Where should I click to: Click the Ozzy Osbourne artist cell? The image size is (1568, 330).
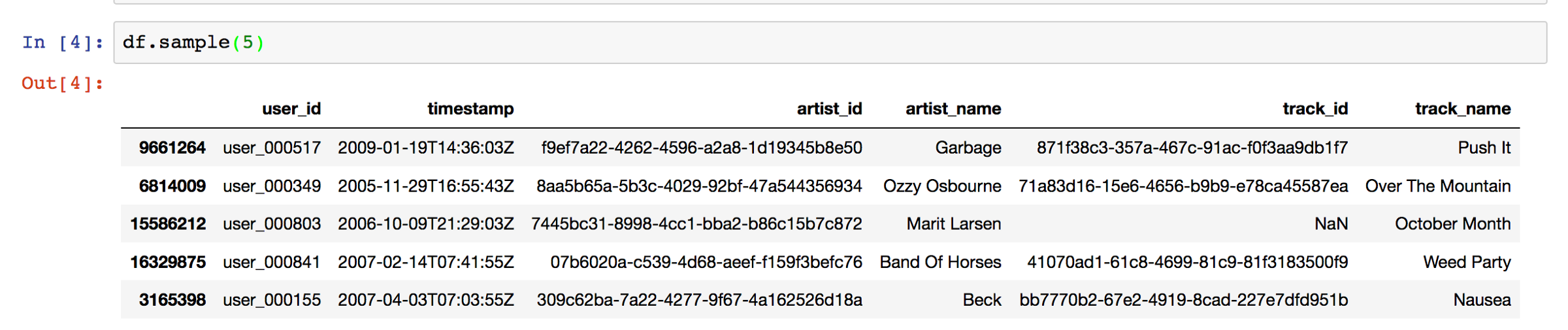click(942, 186)
